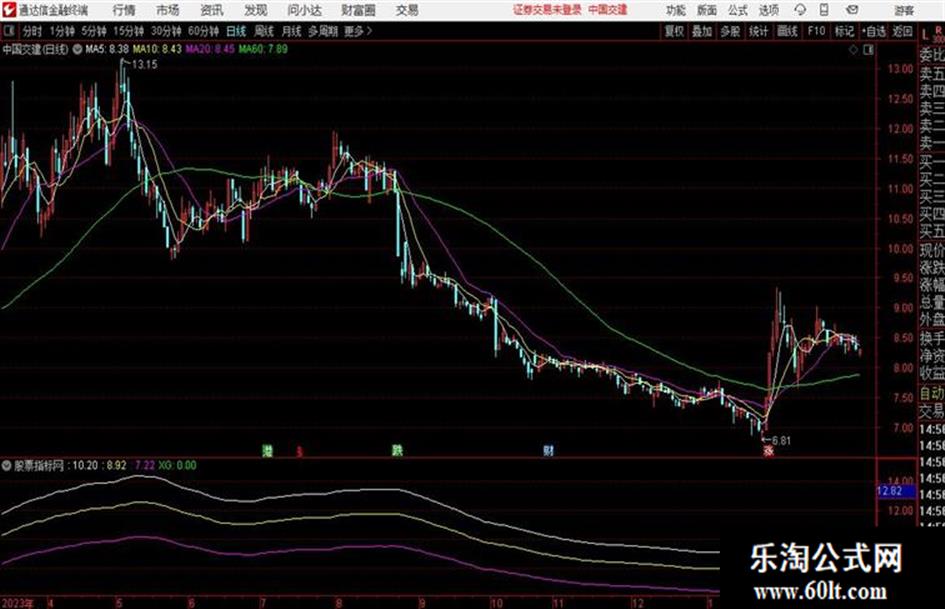Switch to the 分时 period tab

pos(32,31)
